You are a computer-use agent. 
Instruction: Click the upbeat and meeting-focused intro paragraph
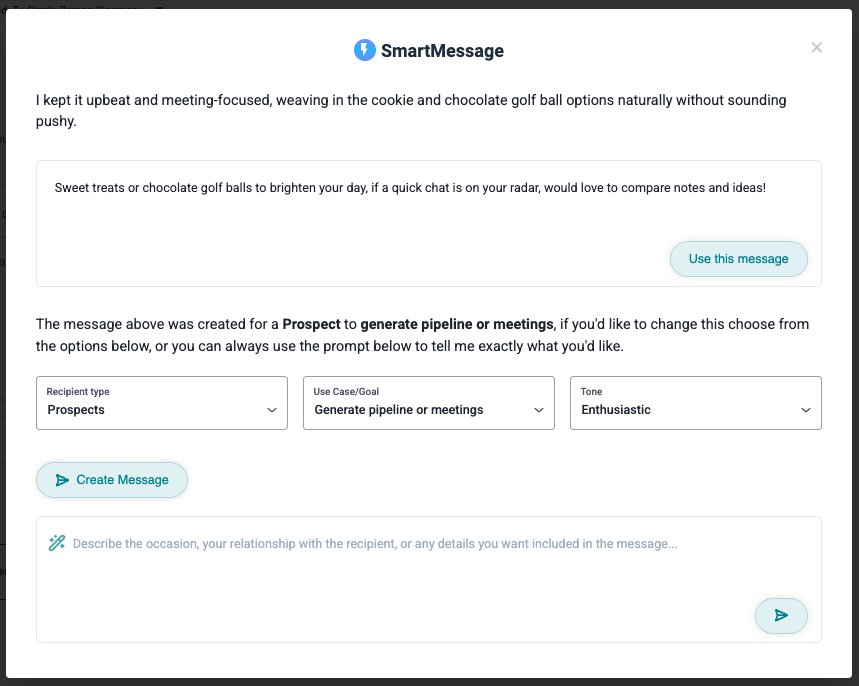pos(411,110)
